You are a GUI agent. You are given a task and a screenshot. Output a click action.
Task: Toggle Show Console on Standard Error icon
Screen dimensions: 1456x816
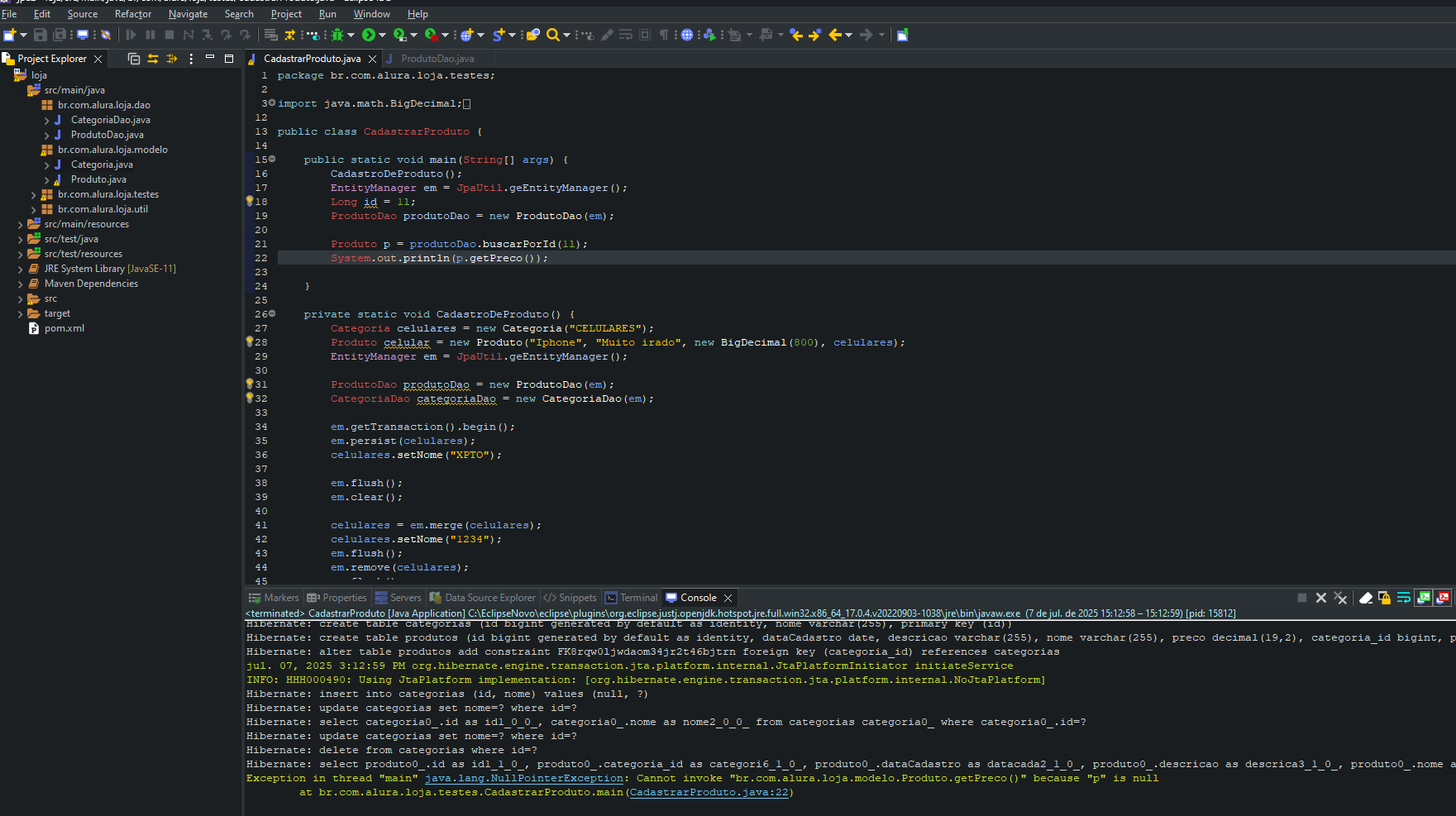click(x=1444, y=598)
